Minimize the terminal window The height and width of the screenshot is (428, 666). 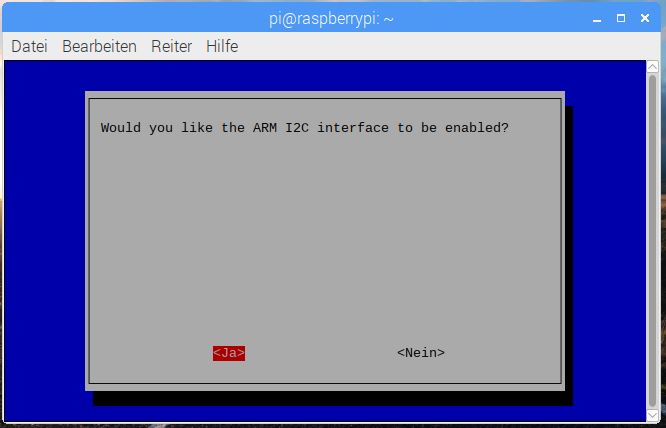(597, 17)
